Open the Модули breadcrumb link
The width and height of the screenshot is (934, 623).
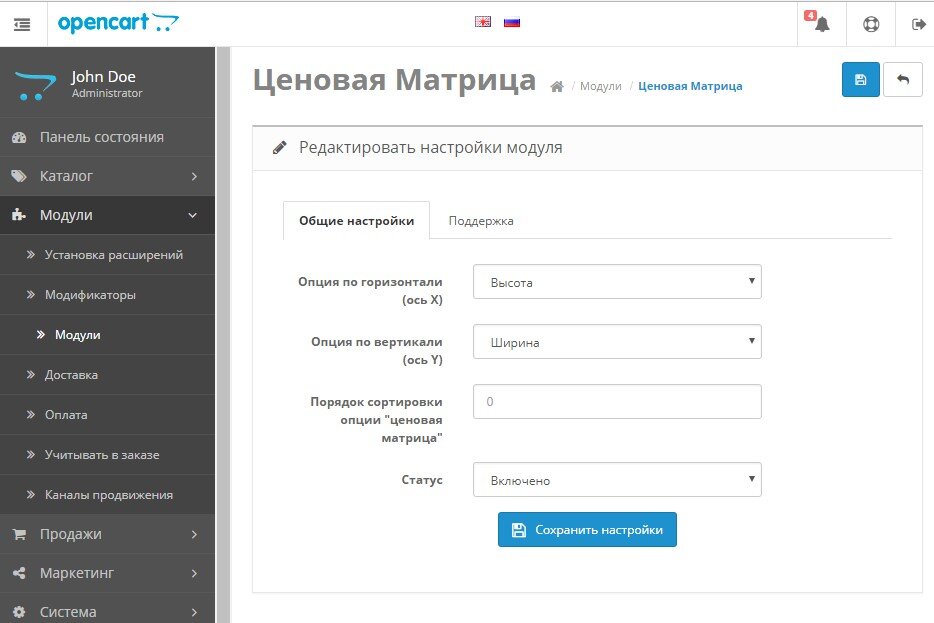[601, 87]
